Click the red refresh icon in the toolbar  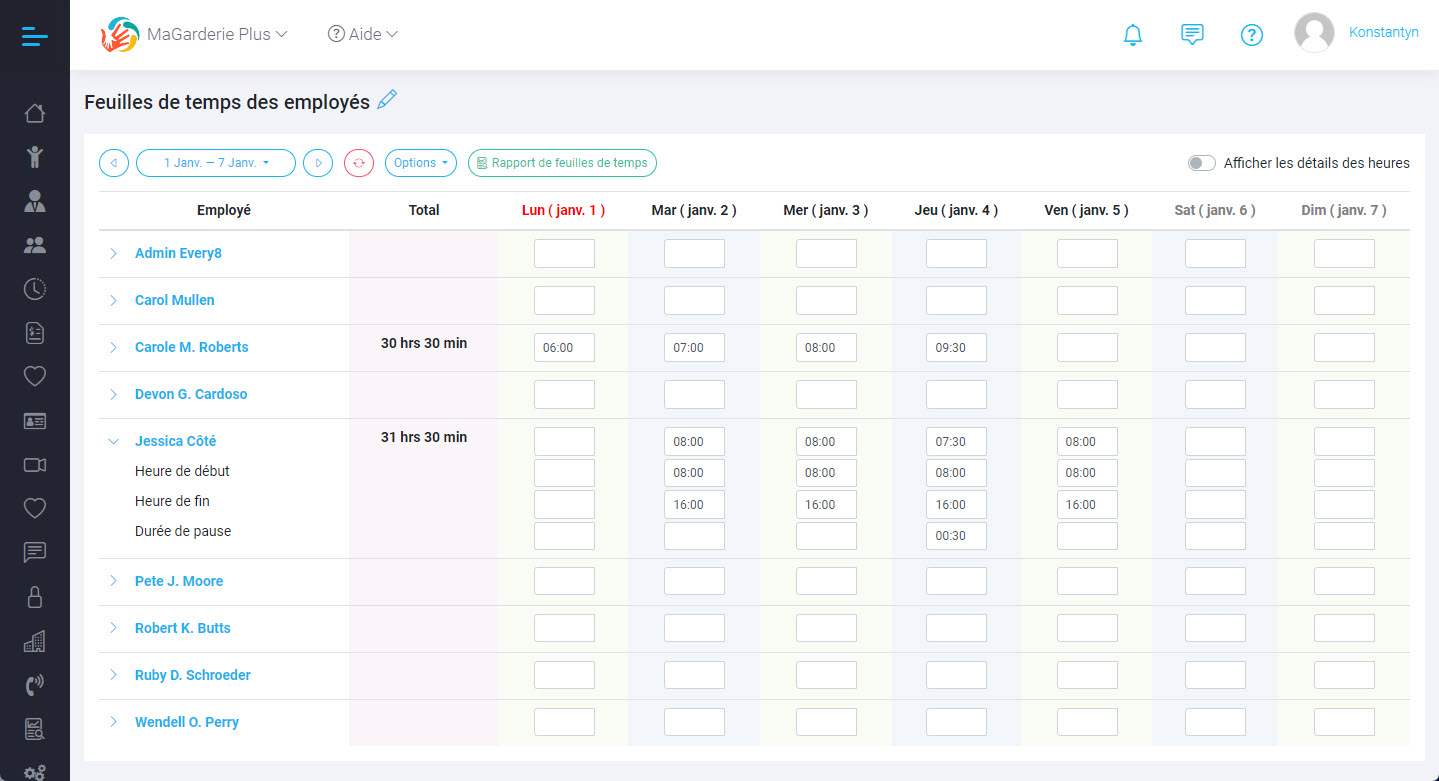point(358,162)
